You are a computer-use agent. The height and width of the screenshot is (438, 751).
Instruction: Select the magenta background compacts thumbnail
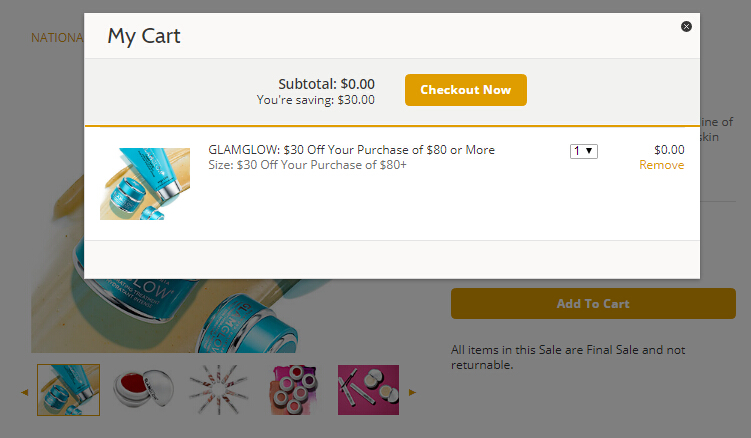click(x=368, y=390)
